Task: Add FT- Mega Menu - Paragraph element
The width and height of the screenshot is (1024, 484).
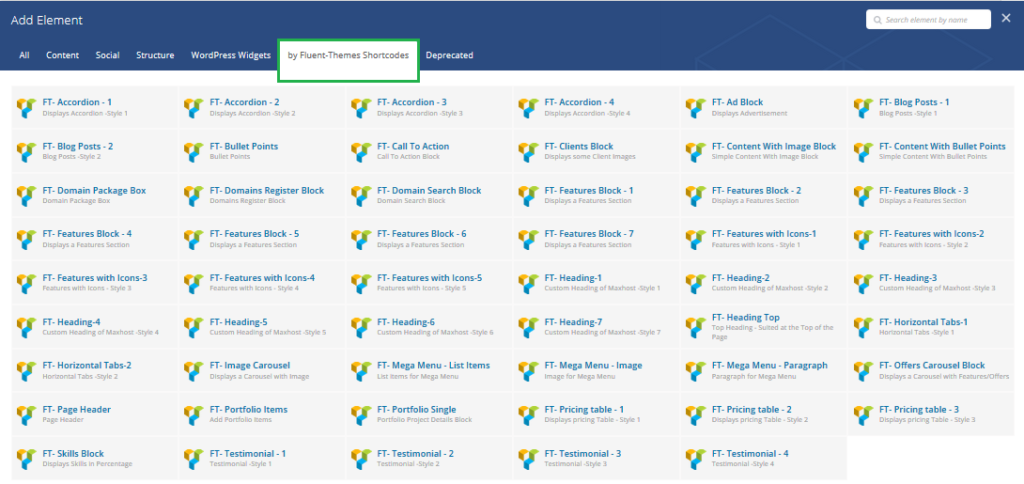Action: tap(769, 366)
